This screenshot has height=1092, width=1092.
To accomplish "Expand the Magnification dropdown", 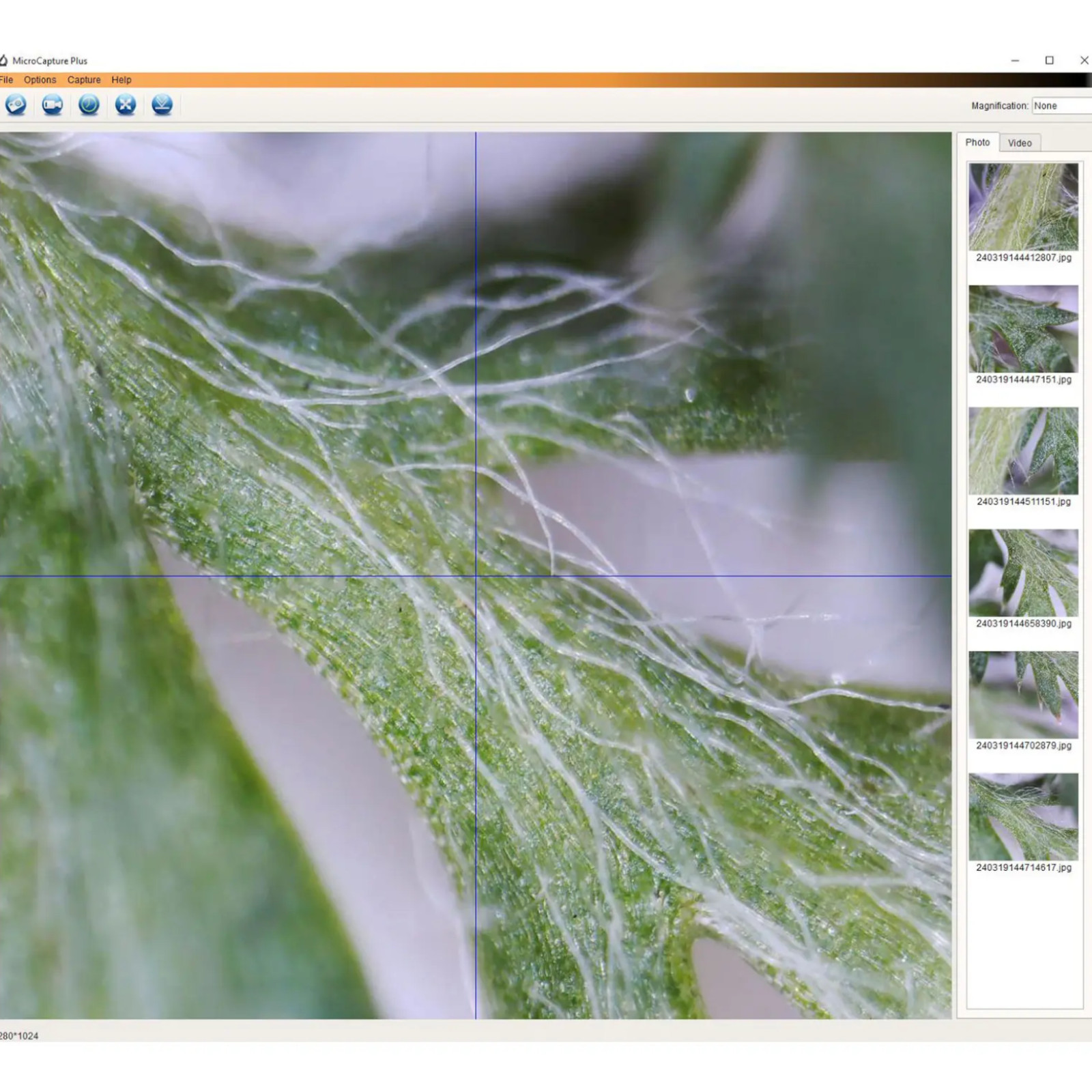I will [x=1061, y=106].
